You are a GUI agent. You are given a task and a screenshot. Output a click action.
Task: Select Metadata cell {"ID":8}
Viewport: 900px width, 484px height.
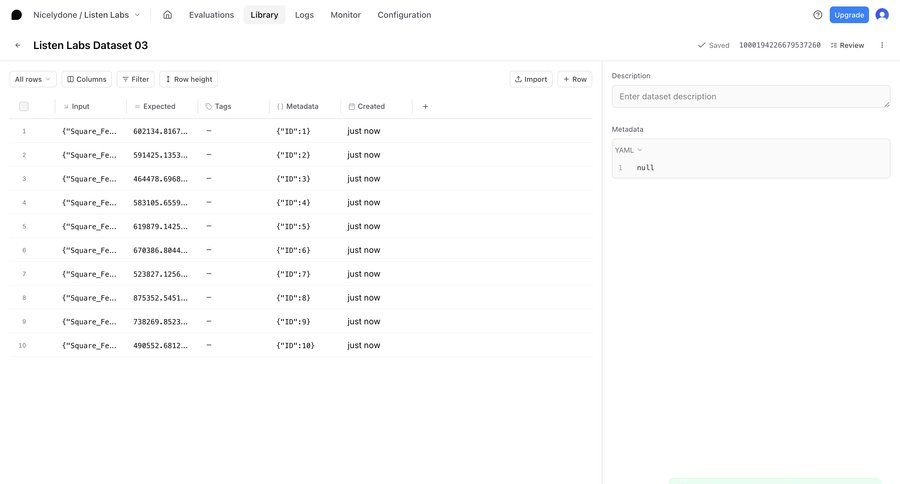point(293,298)
